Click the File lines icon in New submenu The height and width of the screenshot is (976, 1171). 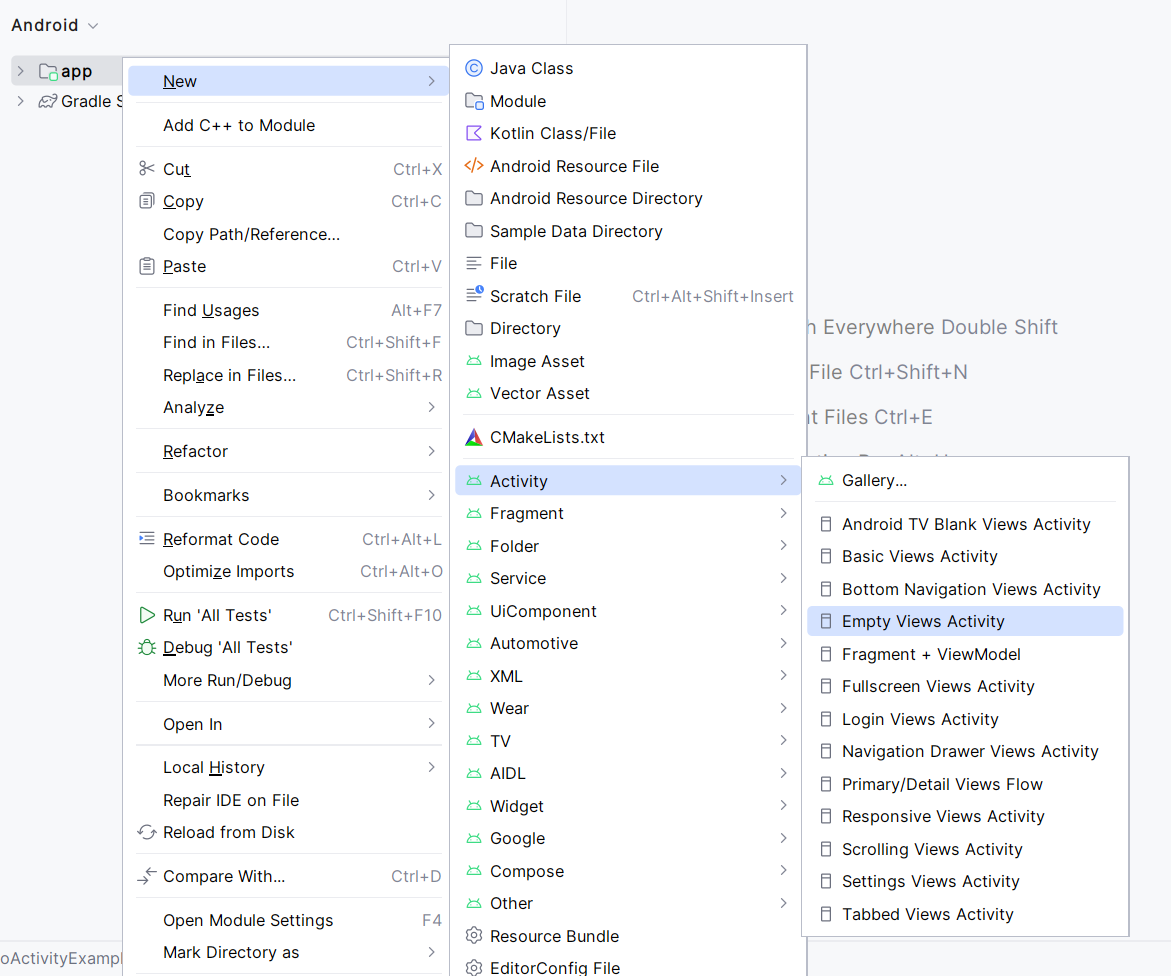click(473, 263)
